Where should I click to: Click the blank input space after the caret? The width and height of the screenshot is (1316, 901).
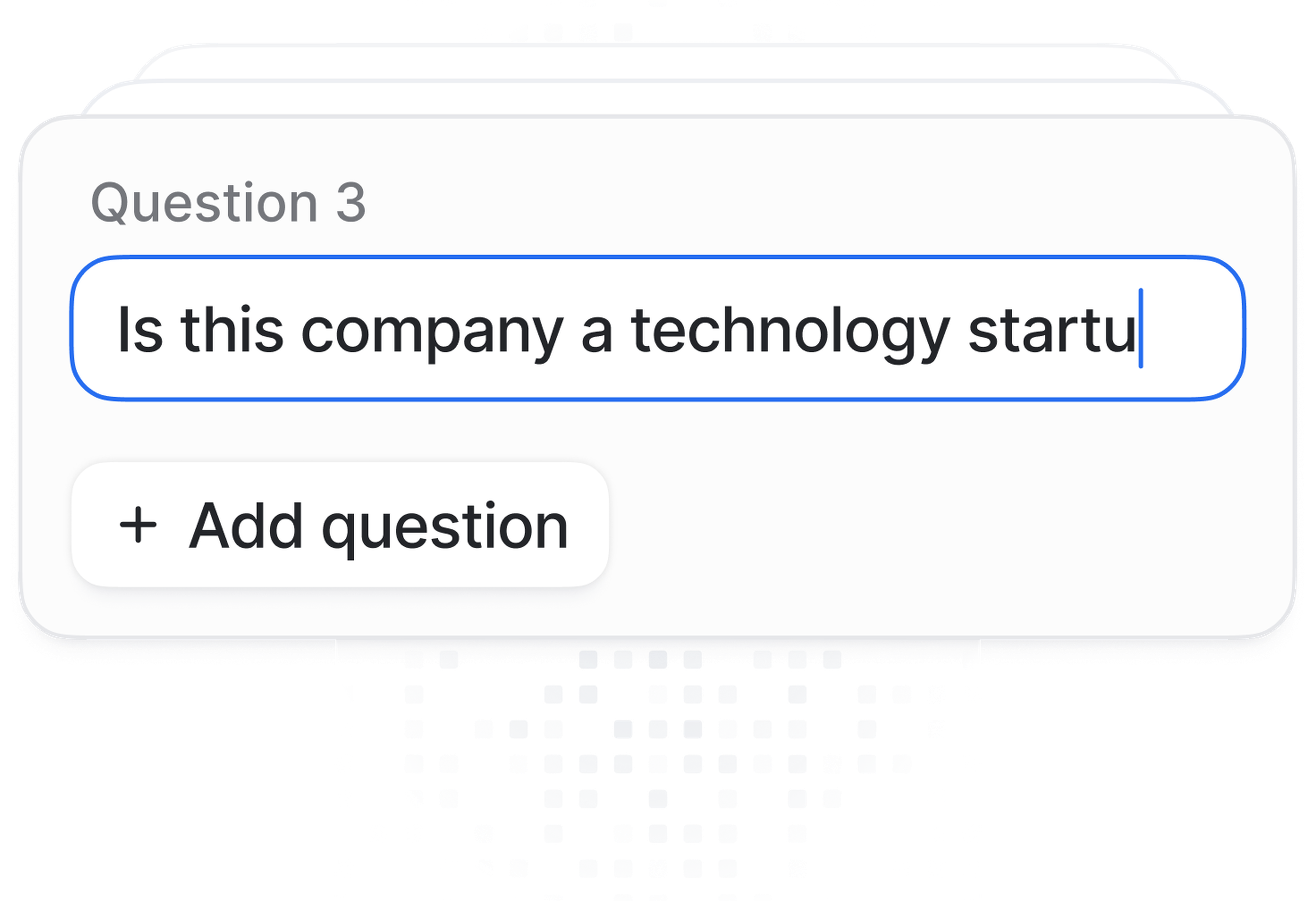coord(1189,328)
